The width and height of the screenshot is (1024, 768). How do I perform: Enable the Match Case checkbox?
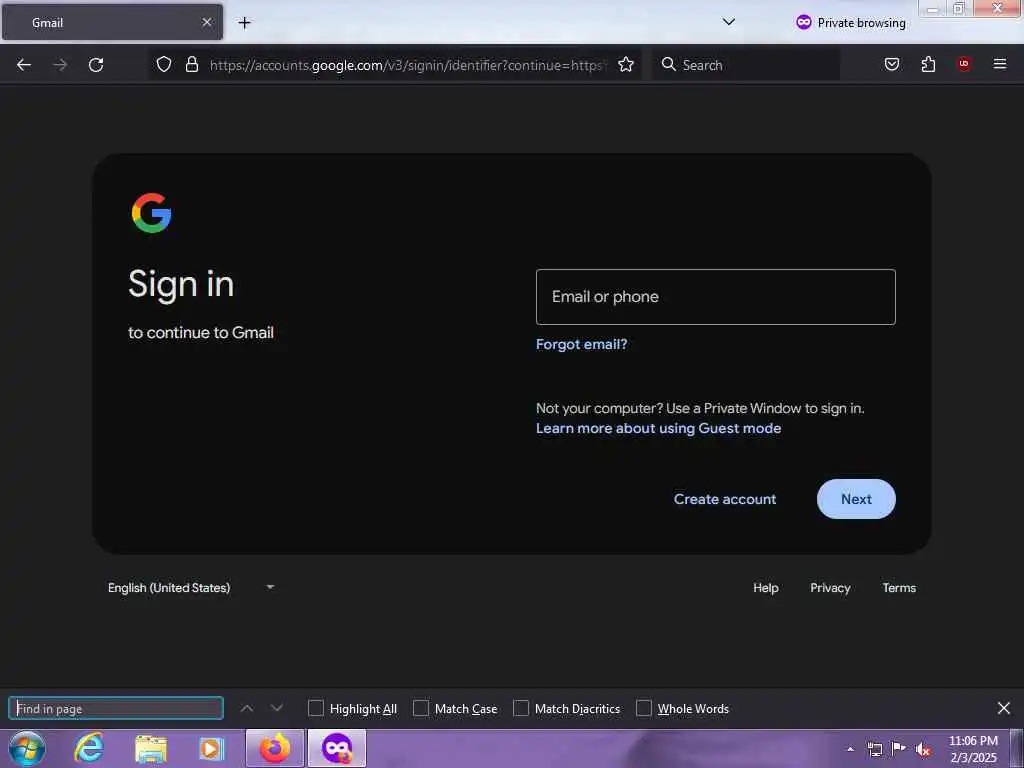421,708
